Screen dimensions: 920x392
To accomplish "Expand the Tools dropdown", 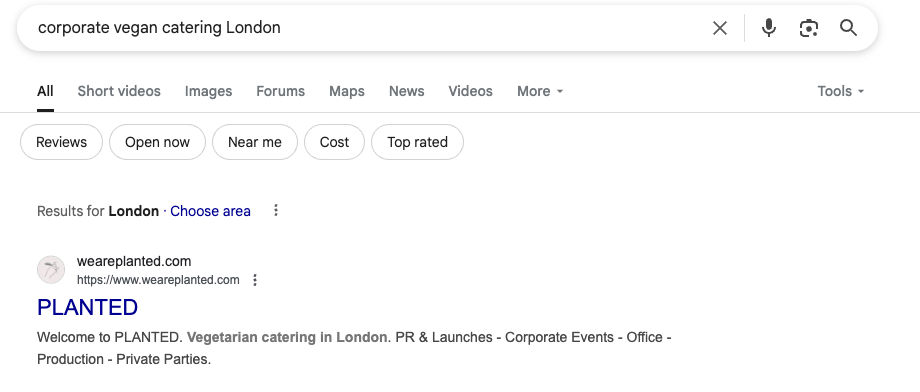I will (x=841, y=92).
